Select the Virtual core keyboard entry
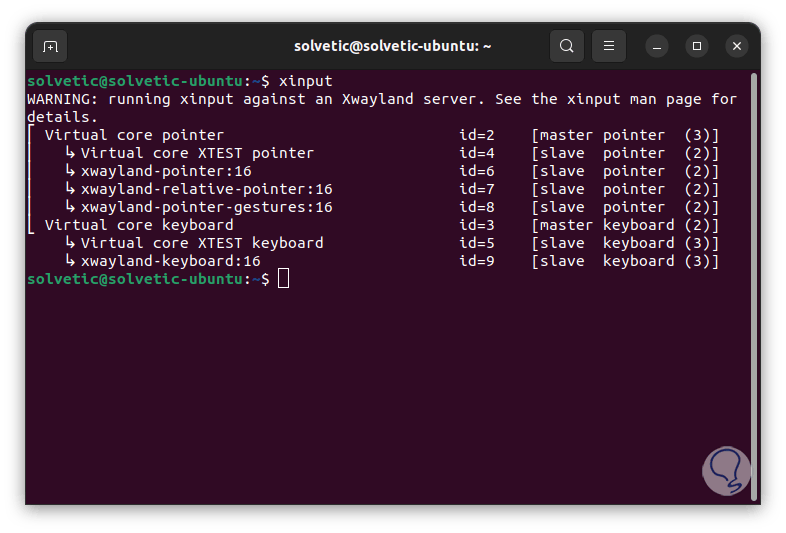Viewport: 786px width, 533px height. point(139,225)
